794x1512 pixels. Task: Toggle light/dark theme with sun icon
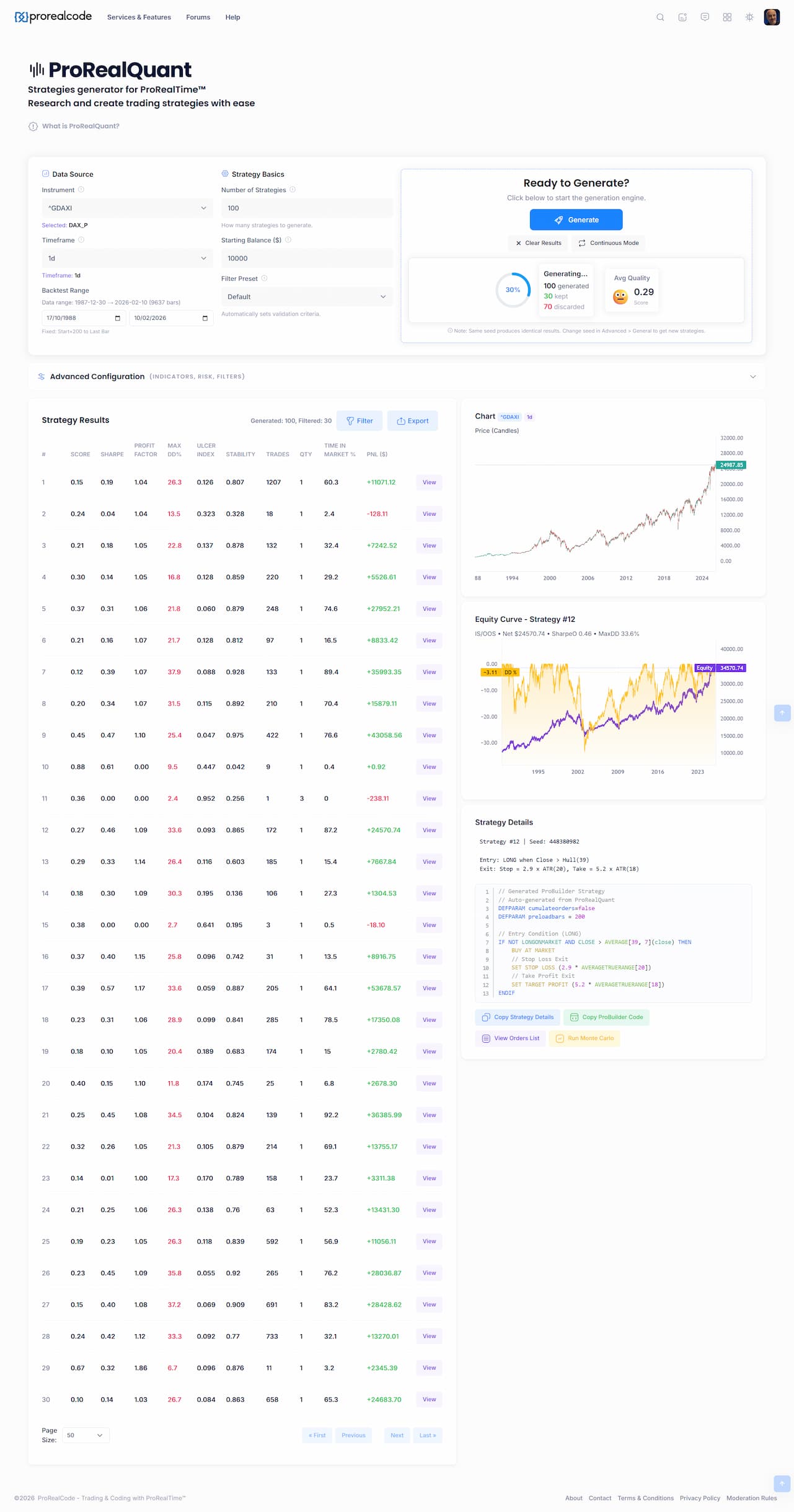coord(749,17)
